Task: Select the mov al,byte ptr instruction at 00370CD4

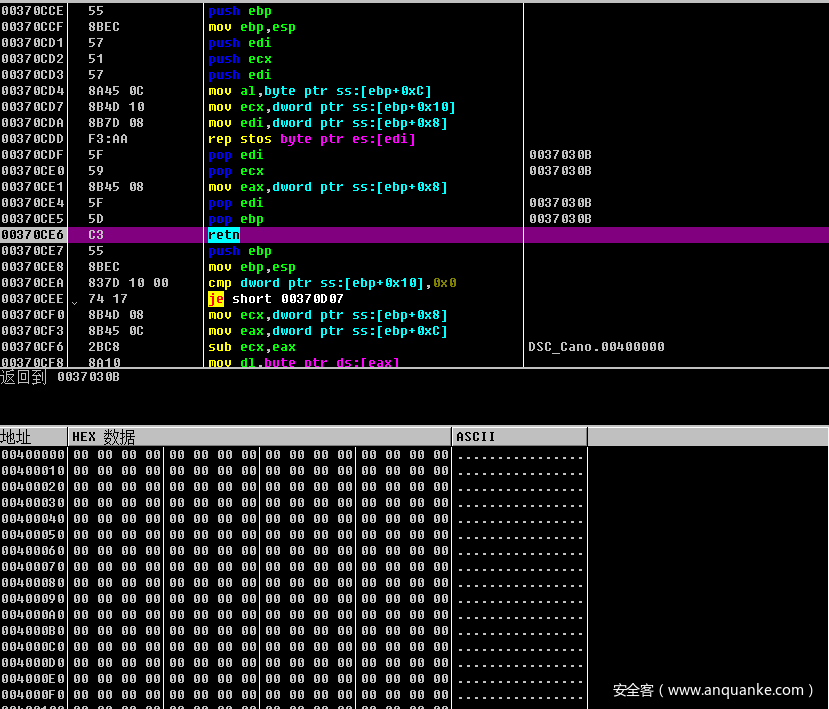Action: (x=319, y=91)
